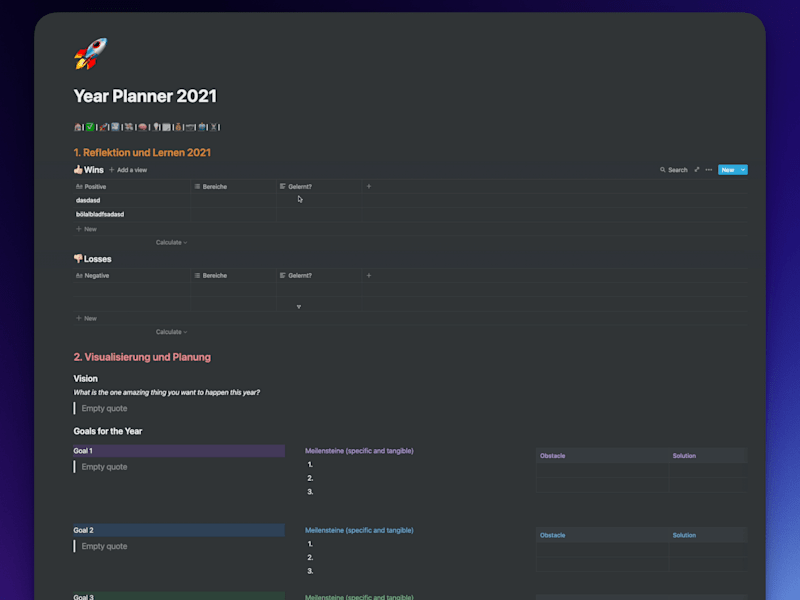Open the money bag emoji link
The height and width of the screenshot is (600, 800).
178,127
